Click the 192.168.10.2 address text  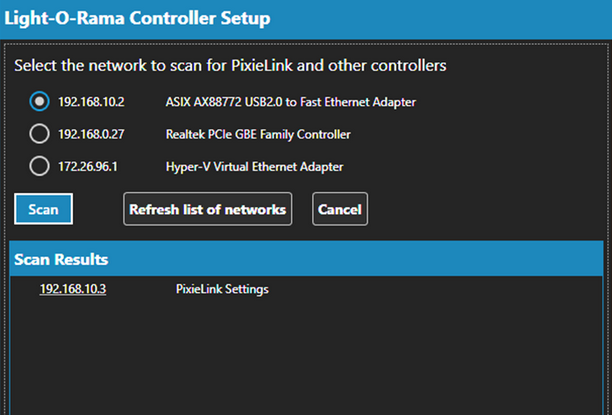click(91, 102)
